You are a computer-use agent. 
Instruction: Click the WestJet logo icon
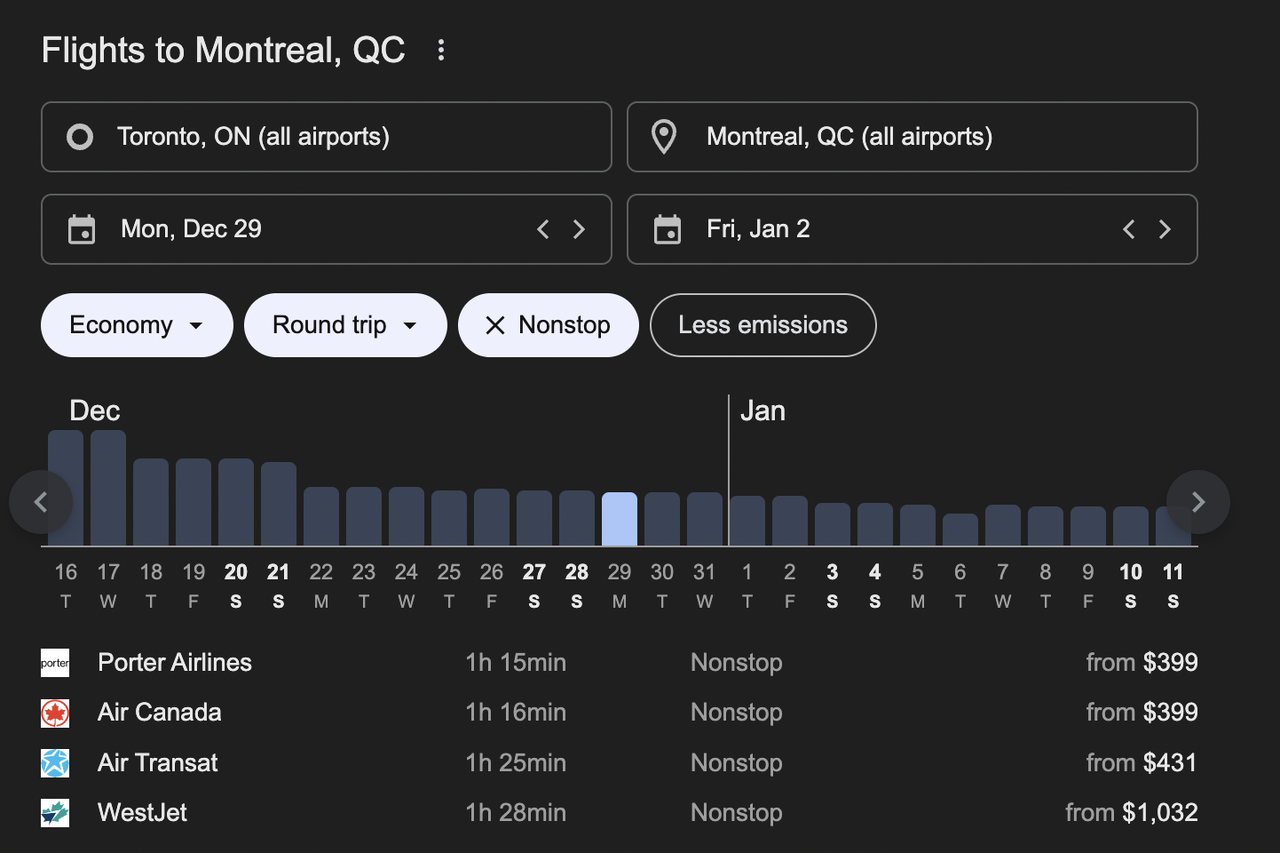(55, 812)
